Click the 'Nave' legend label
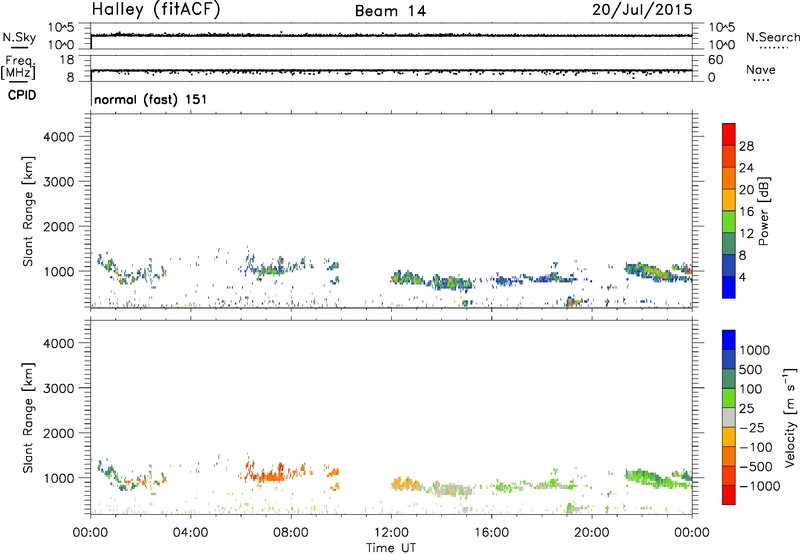800x554 pixels. (x=761, y=69)
